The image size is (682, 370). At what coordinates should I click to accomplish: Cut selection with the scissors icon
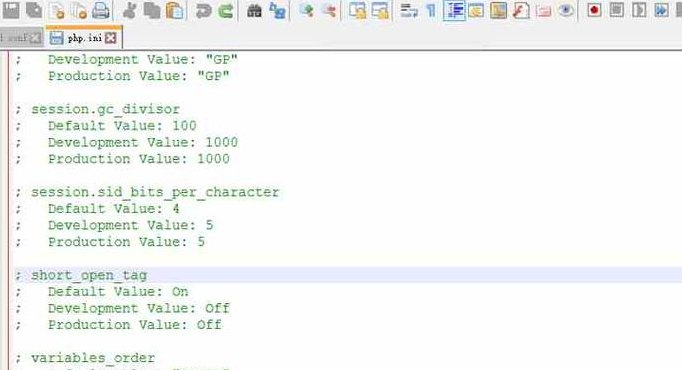pos(129,10)
